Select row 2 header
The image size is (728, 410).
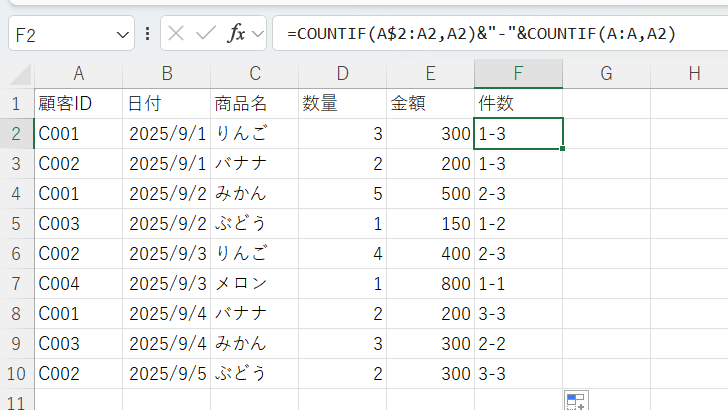click(x=17, y=134)
